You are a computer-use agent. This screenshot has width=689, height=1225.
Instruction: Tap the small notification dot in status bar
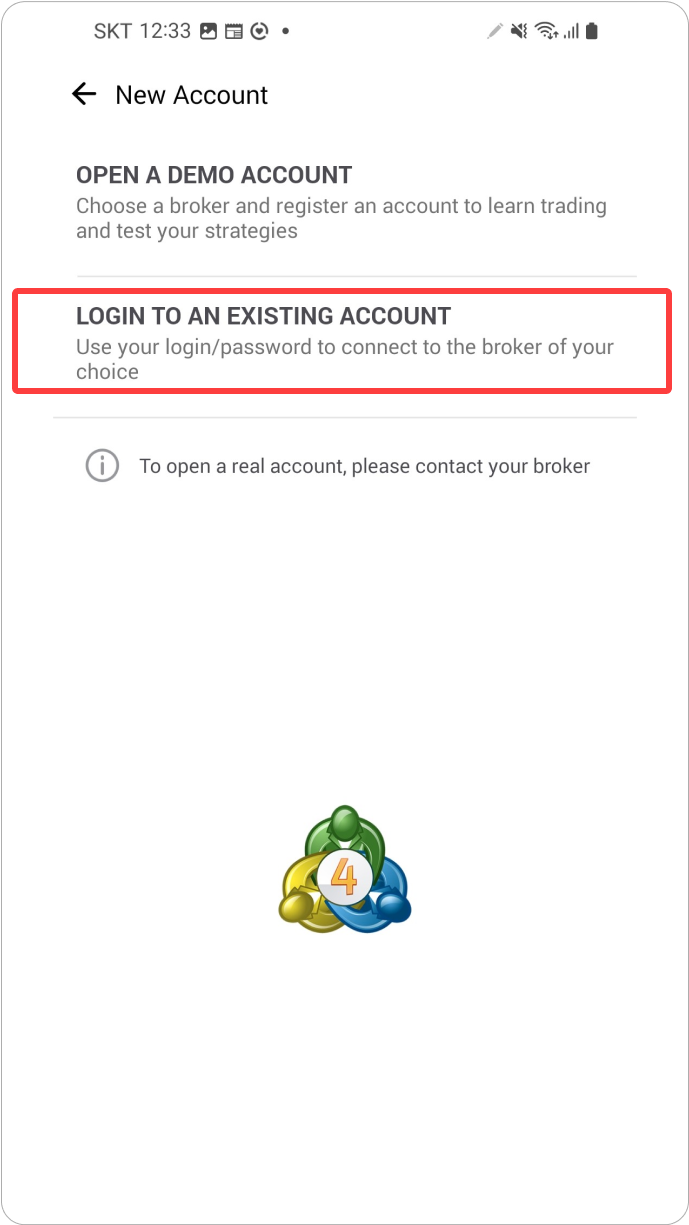pos(285,32)
